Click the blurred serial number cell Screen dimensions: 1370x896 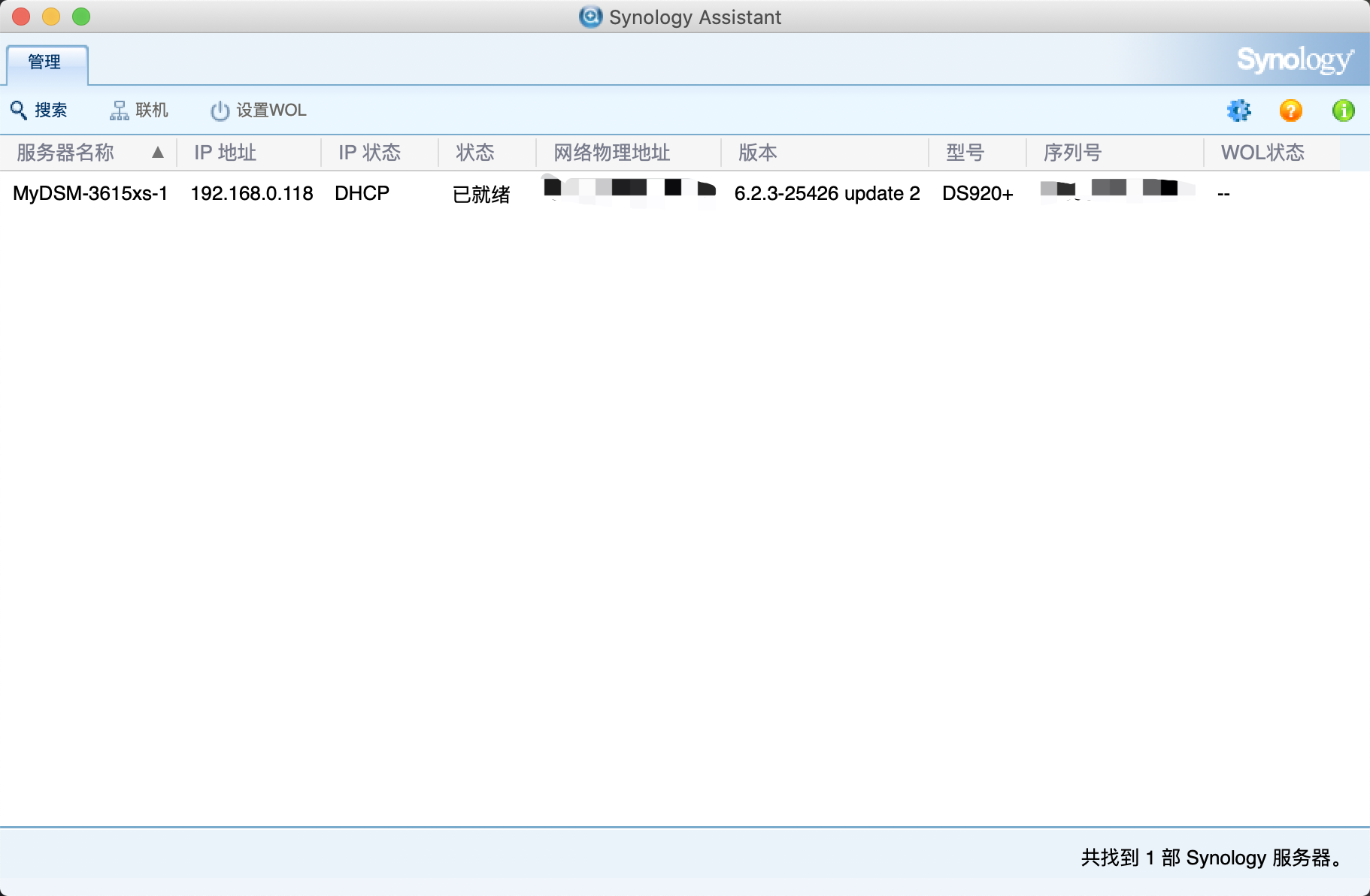(1117, 189)
